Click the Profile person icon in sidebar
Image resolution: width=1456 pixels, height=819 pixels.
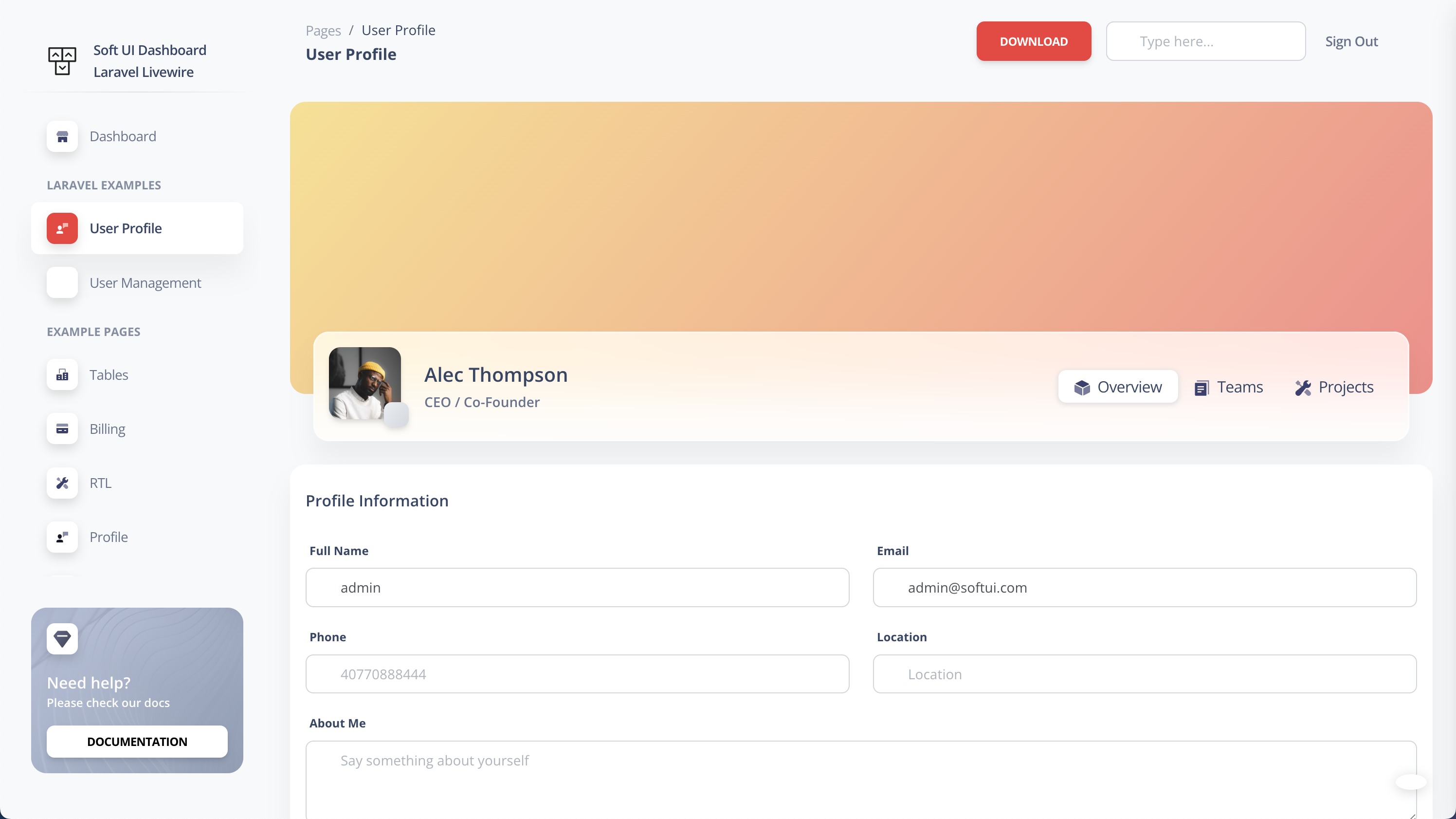pos(62,537)
